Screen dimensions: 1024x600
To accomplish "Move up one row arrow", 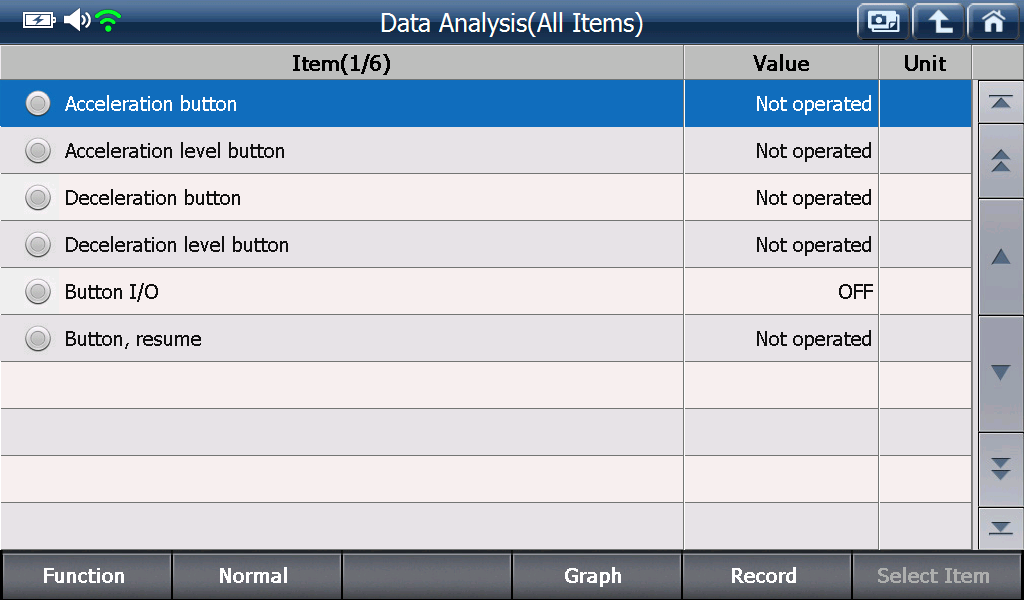I will coord(1000,257).
